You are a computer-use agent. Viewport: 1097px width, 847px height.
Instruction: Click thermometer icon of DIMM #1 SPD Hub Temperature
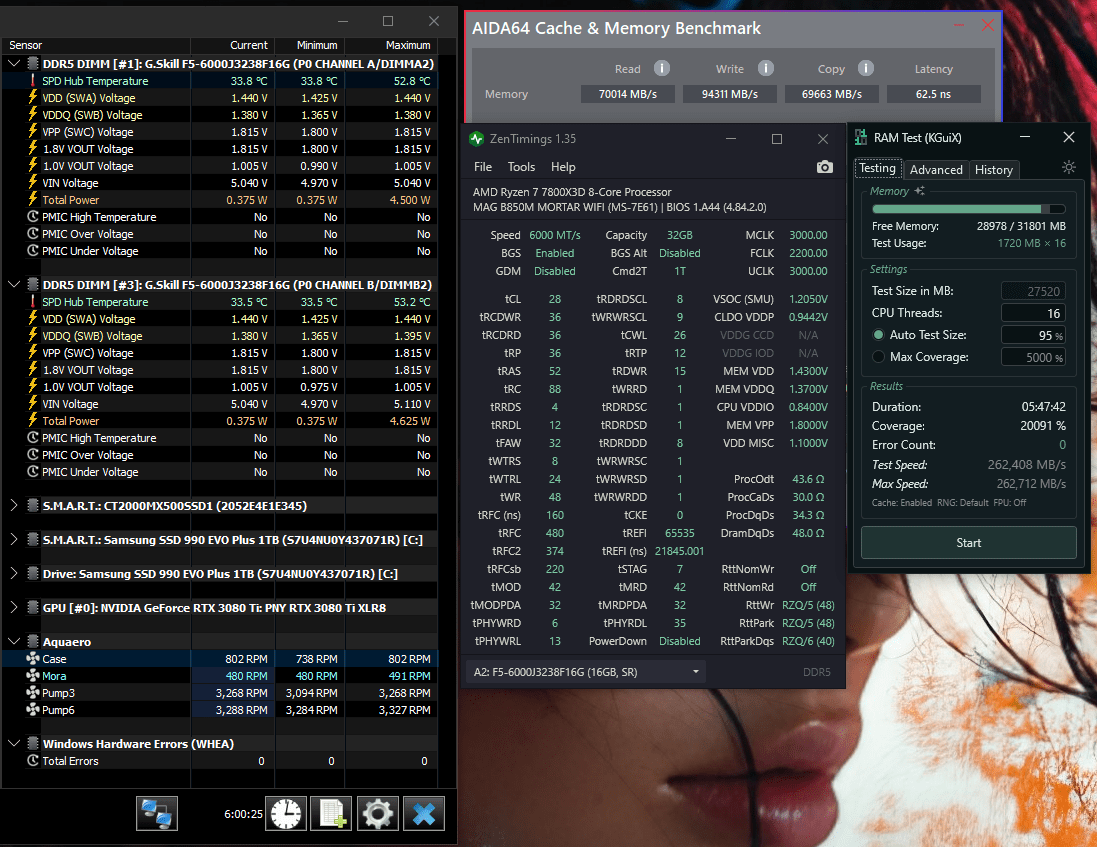pyautogui.click(x=32, y=80)
